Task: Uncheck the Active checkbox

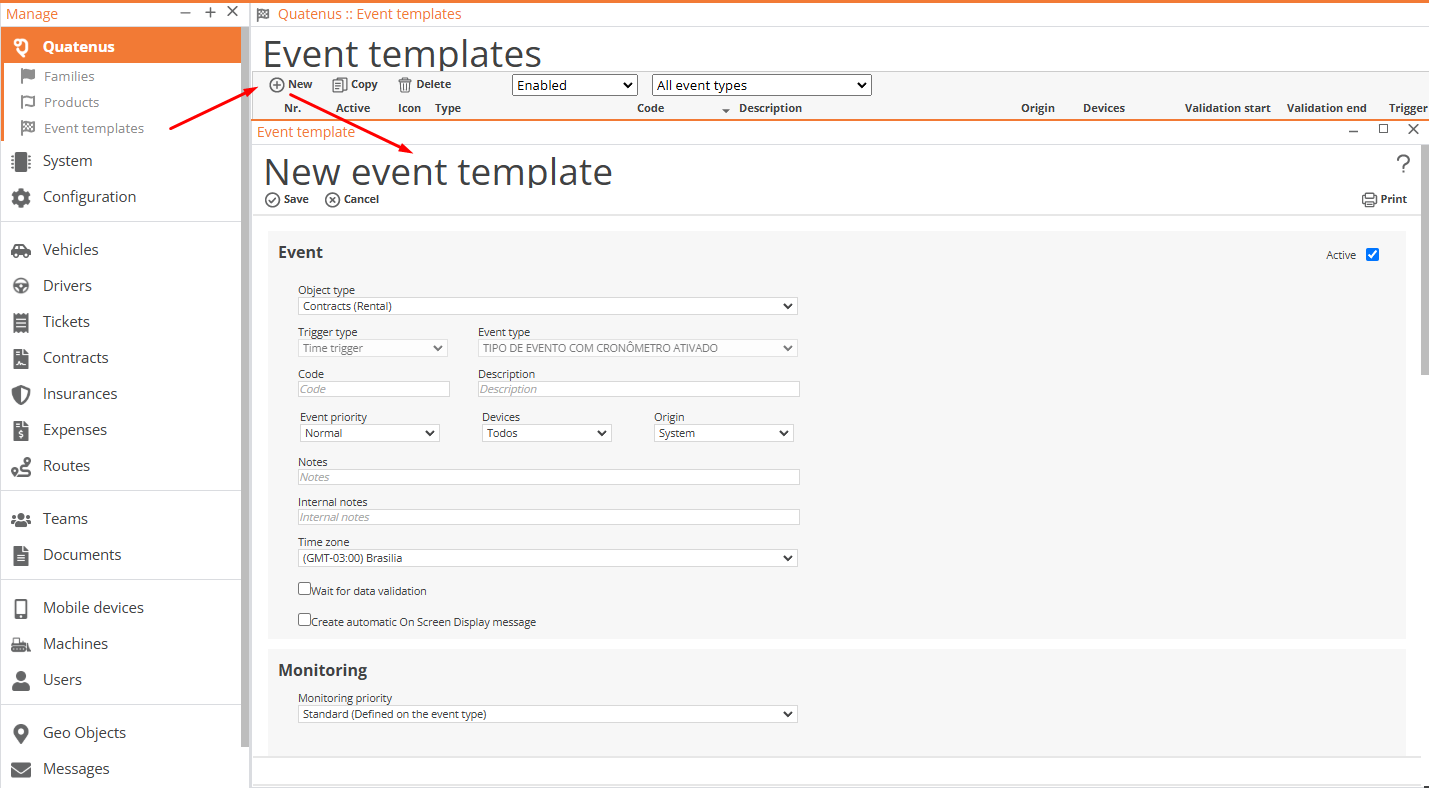Action: coord(1372,255)
